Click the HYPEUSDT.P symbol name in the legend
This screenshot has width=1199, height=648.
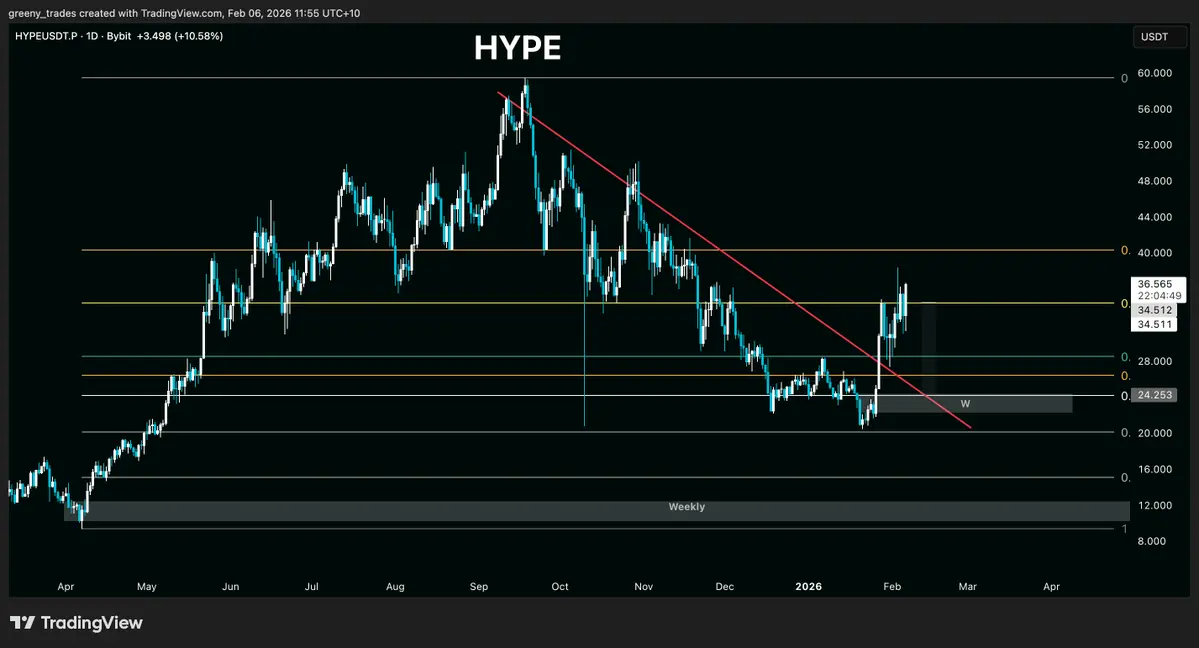[46, 36]
